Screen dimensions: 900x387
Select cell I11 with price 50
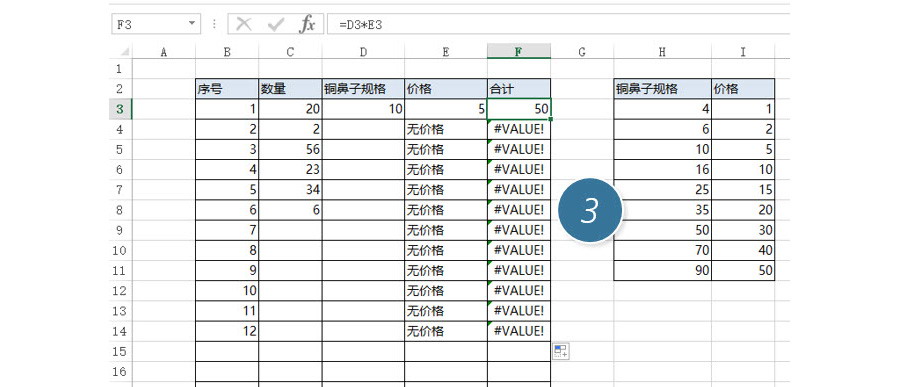[x=743, y=270]
